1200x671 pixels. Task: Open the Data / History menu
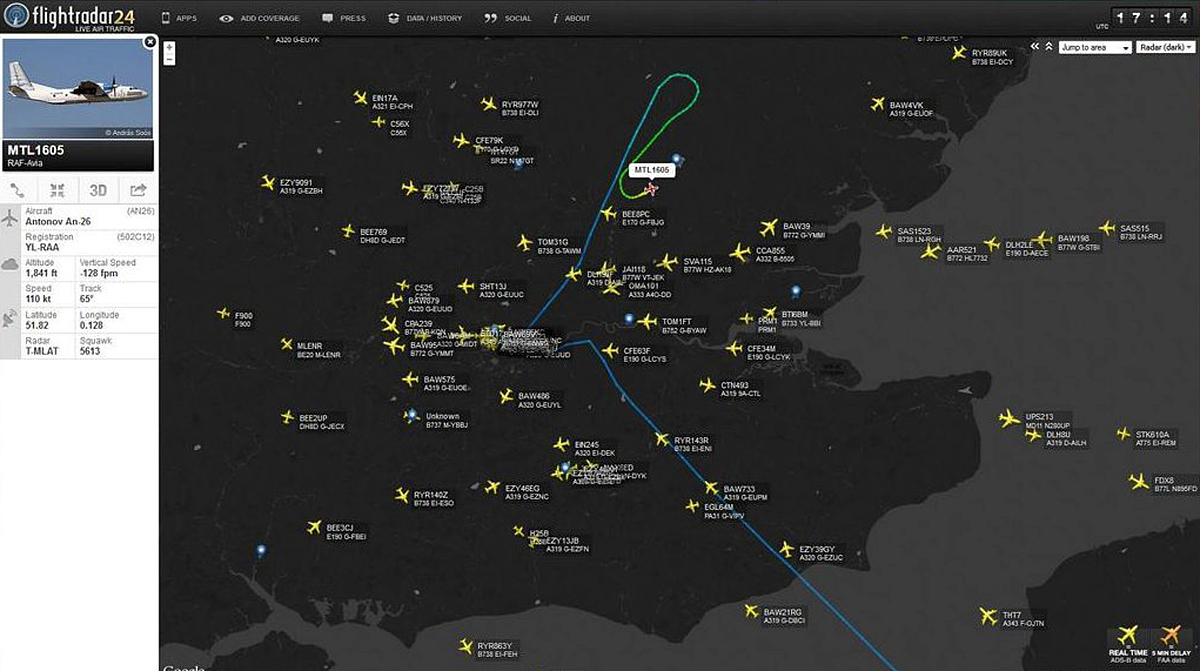pyautogui.click(x=425, y=18)
